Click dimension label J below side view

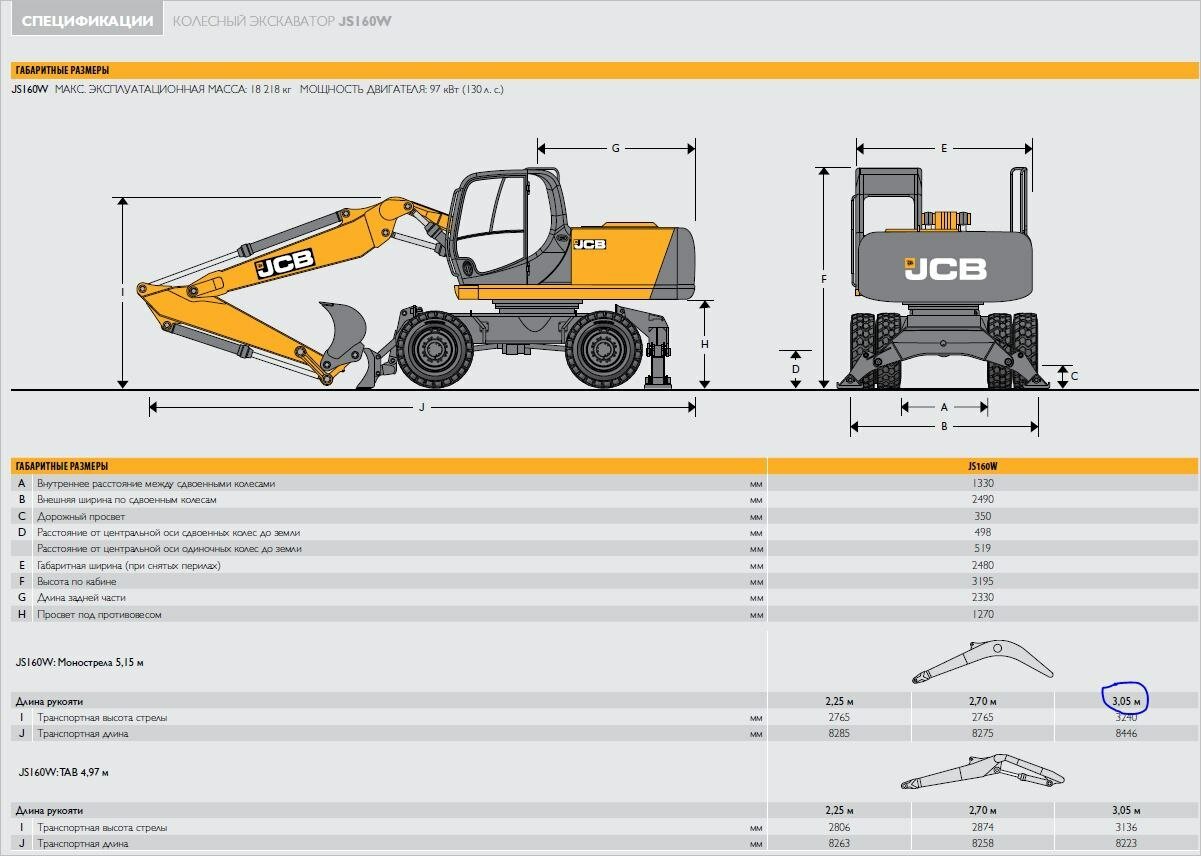(x=422, y=406)
